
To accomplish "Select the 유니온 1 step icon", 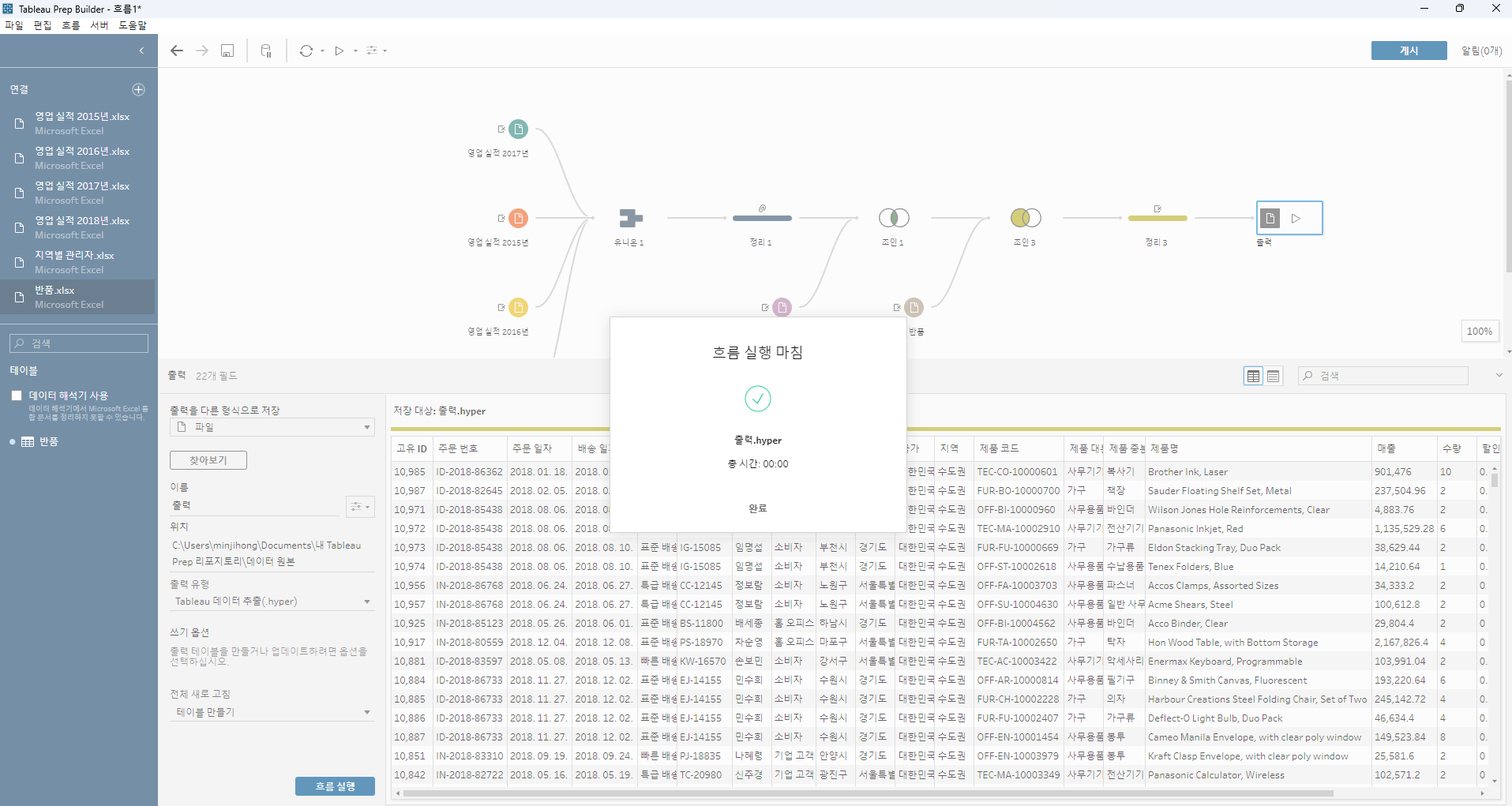I will click(630, 218).
